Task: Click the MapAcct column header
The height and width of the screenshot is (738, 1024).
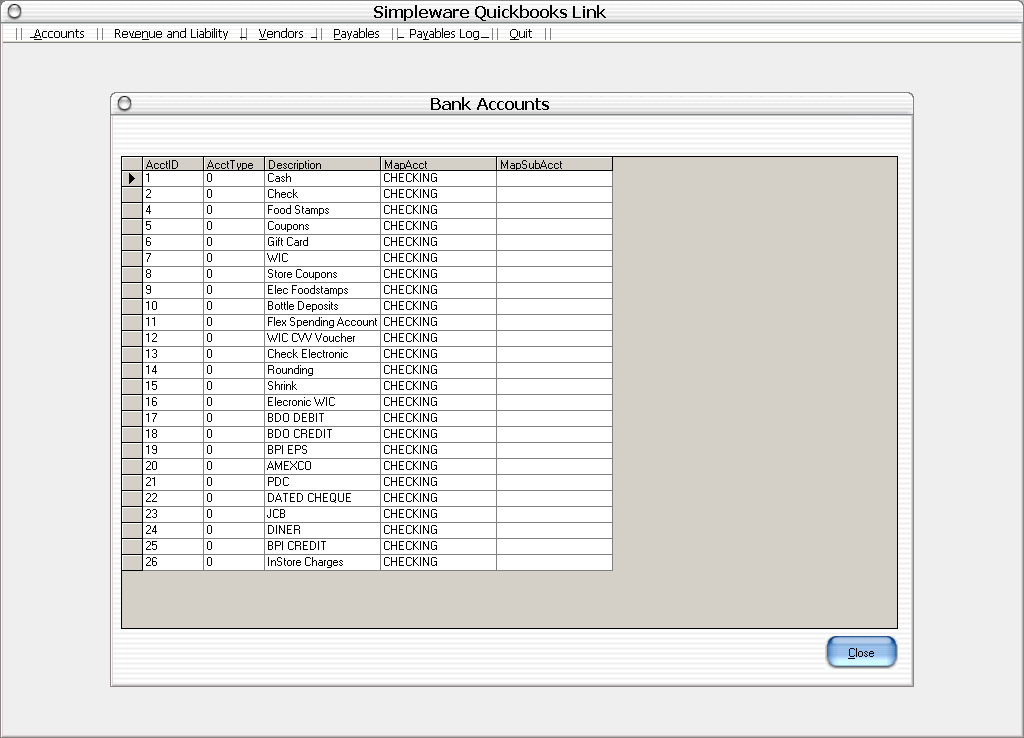Action: (439, 164)
